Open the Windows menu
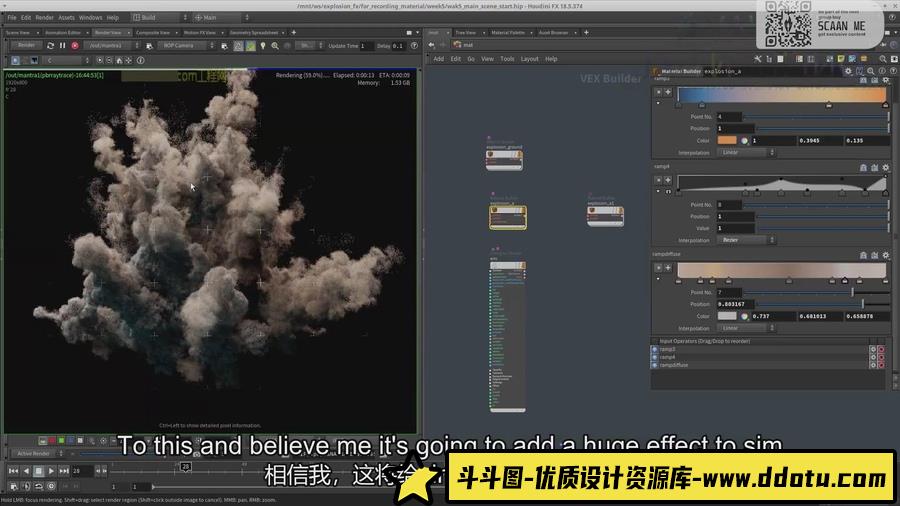This screenshot has width=900, height=506. pos(90,18)
